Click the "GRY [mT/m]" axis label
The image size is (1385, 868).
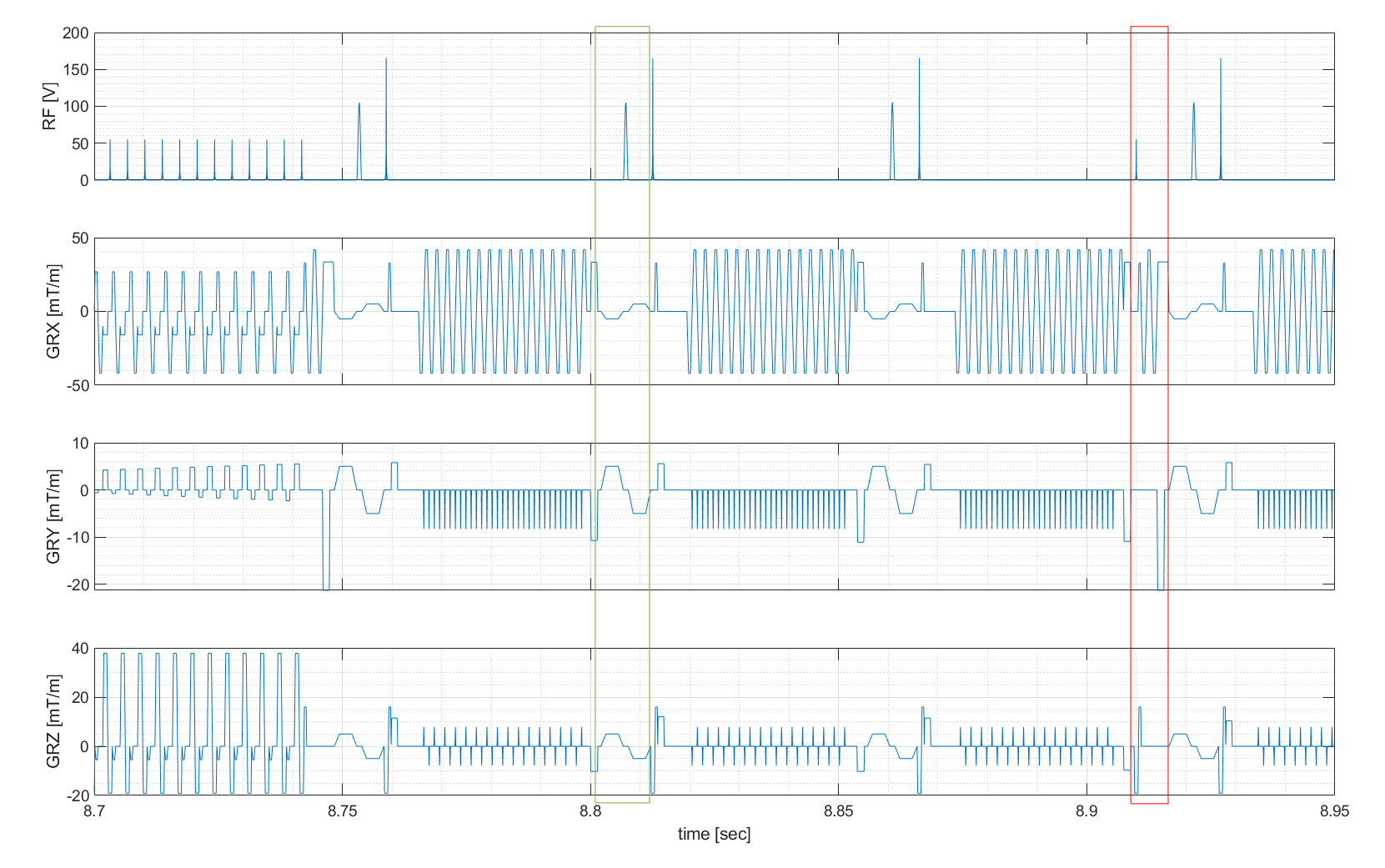pyautogui.click(x=53, y=516)
